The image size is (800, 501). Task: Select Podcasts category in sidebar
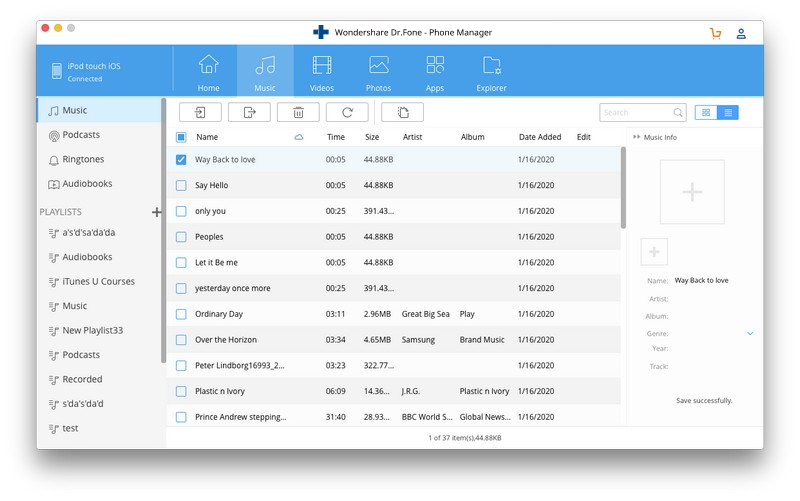click(99, 135)
